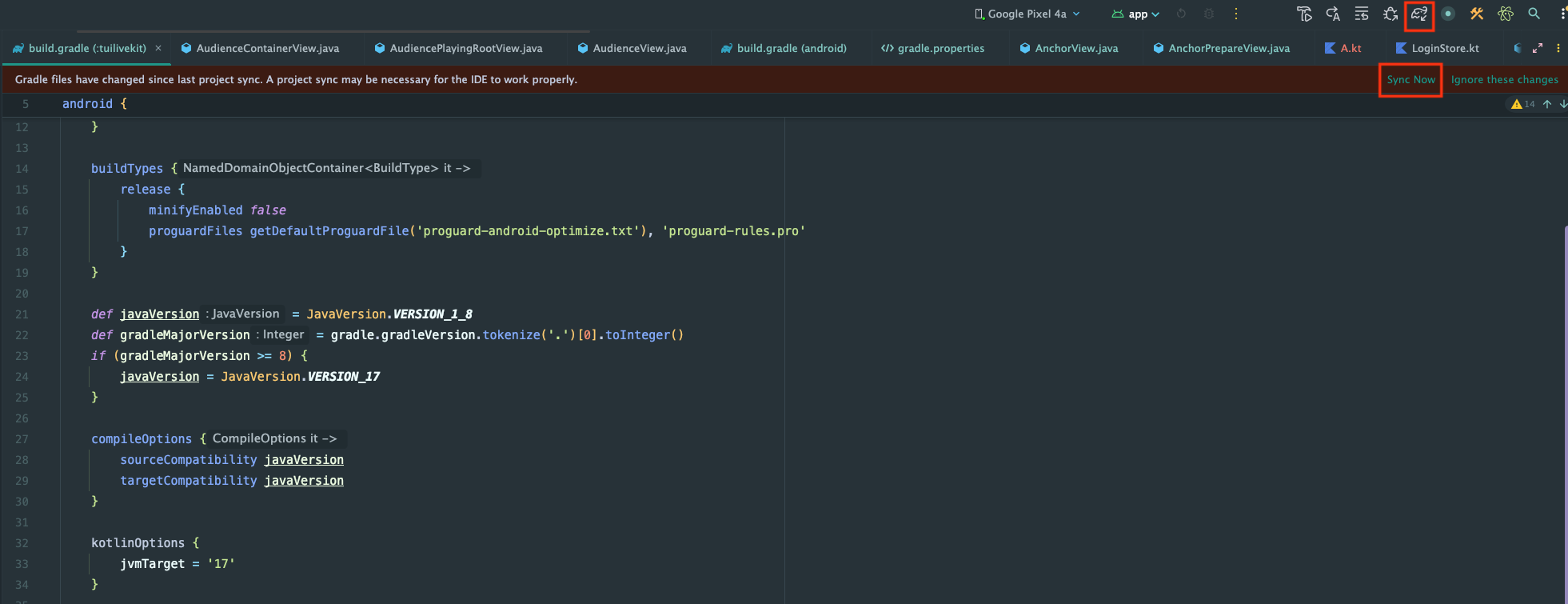Click the orange hammer and wrench build icon

[x=1476, y=14]
